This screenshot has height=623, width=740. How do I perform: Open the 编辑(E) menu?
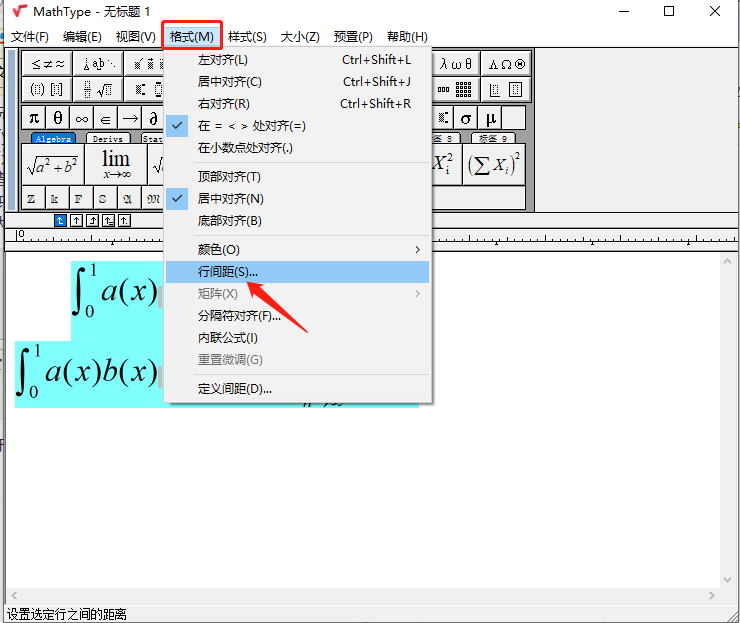pyautogui.click(x=82, y=37)
